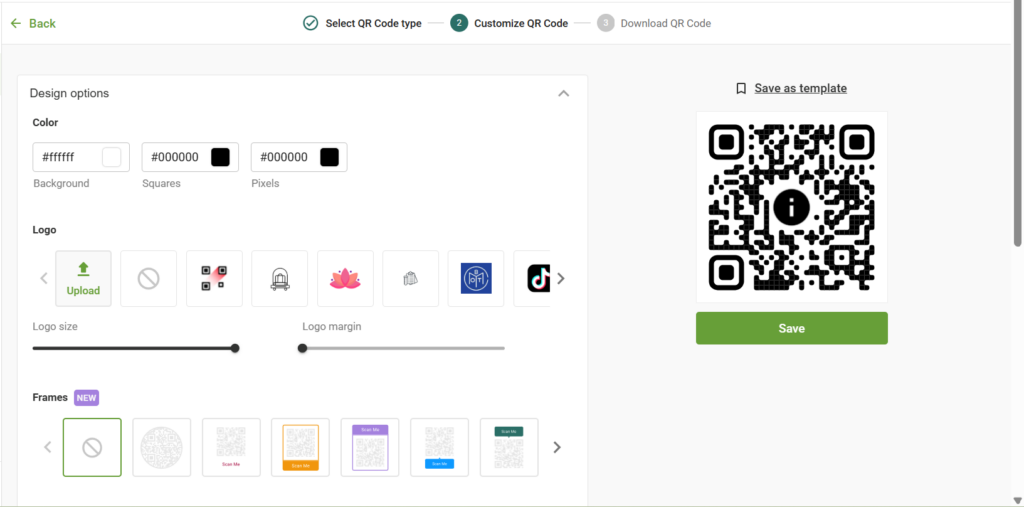
Task: Choose the QR scanner logo
Action: 214,279
